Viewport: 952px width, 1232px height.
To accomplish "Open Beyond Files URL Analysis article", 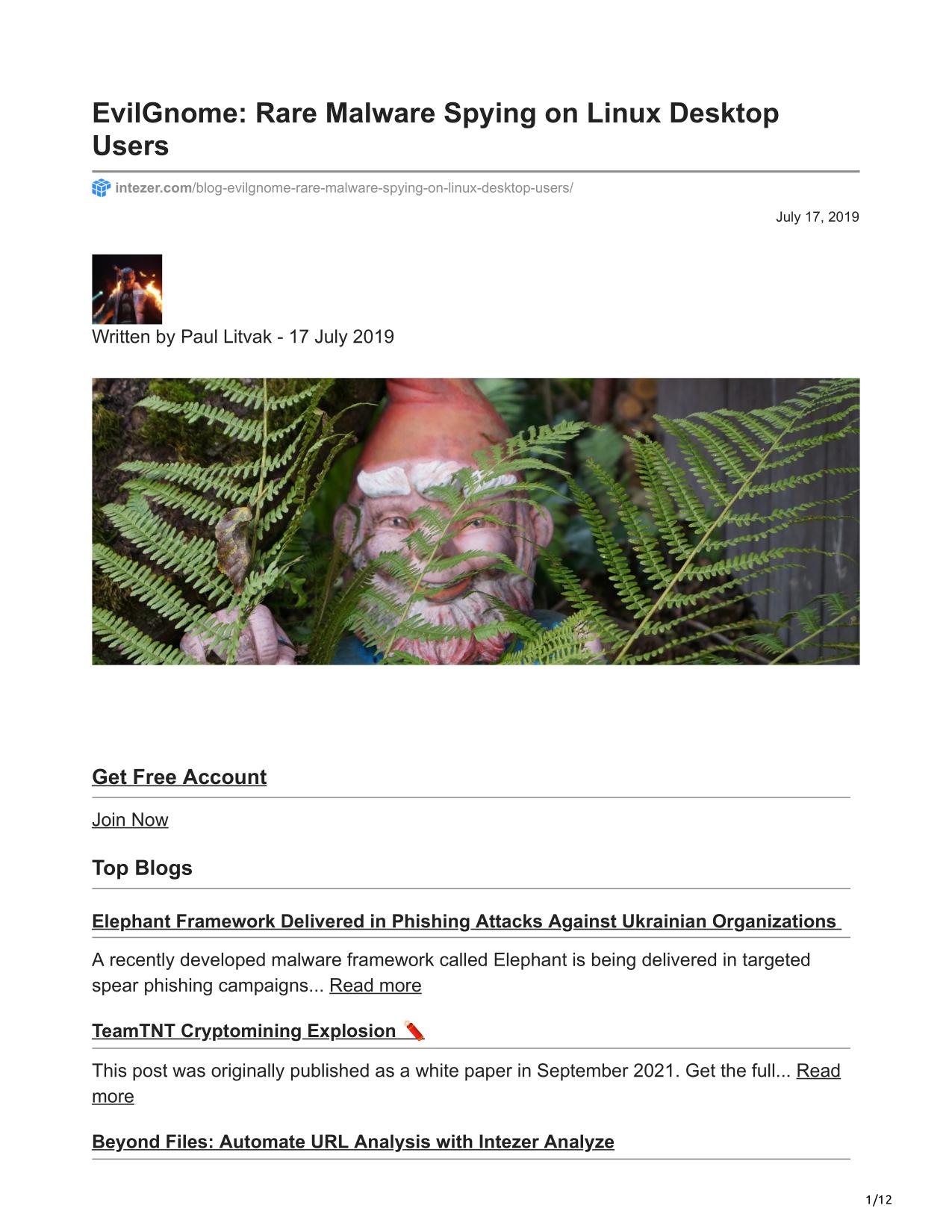I will pyautogui.click(x=353, y=1142).
